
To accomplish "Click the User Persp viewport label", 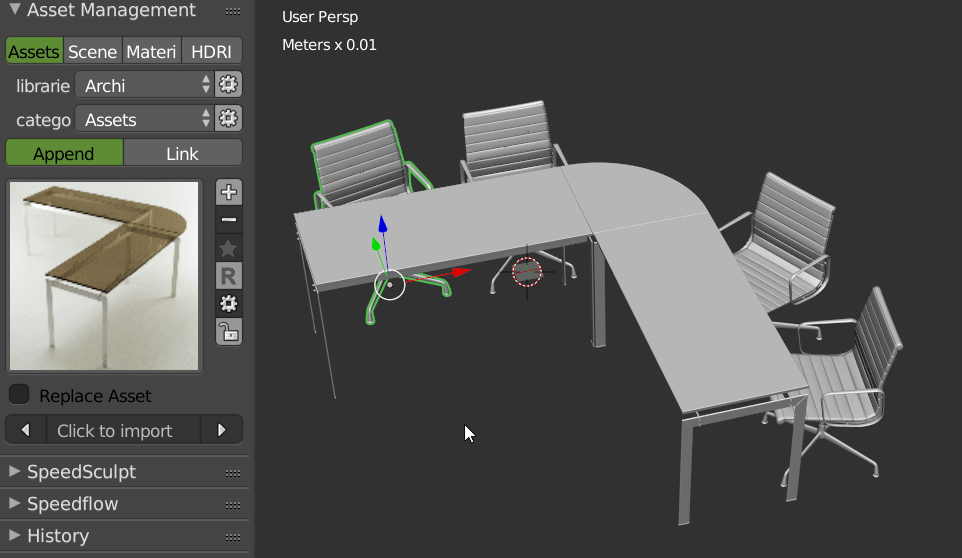I will (x=320, y=17).
